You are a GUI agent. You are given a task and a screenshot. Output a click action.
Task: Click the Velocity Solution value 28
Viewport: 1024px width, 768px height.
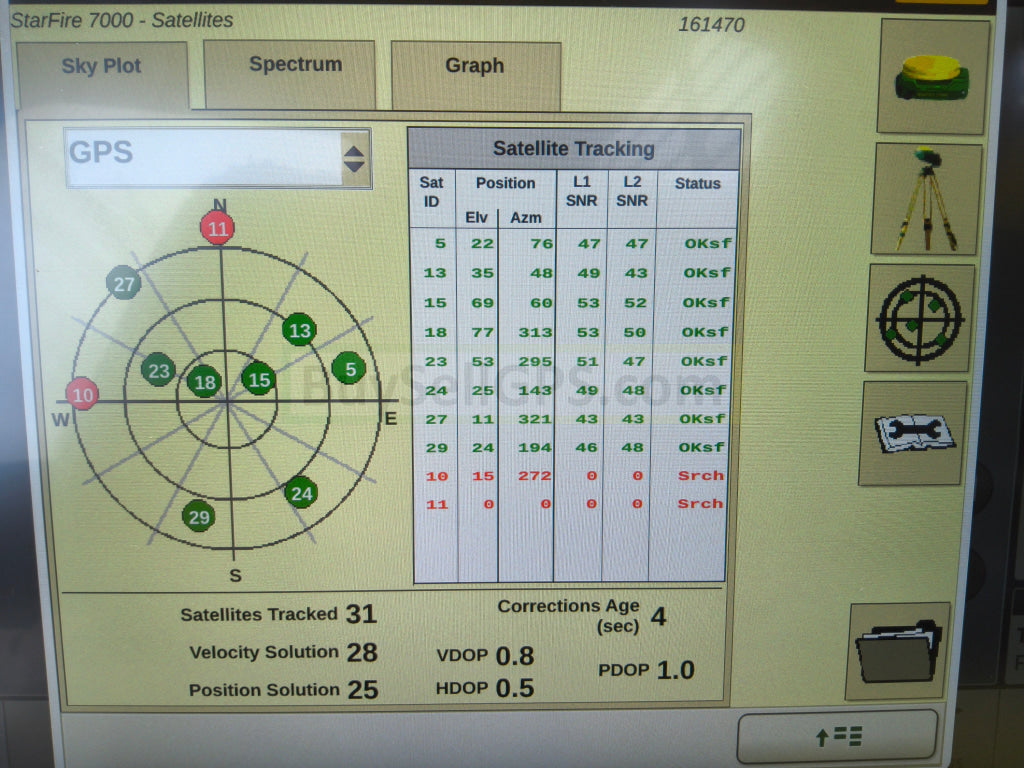click(362, 652)
